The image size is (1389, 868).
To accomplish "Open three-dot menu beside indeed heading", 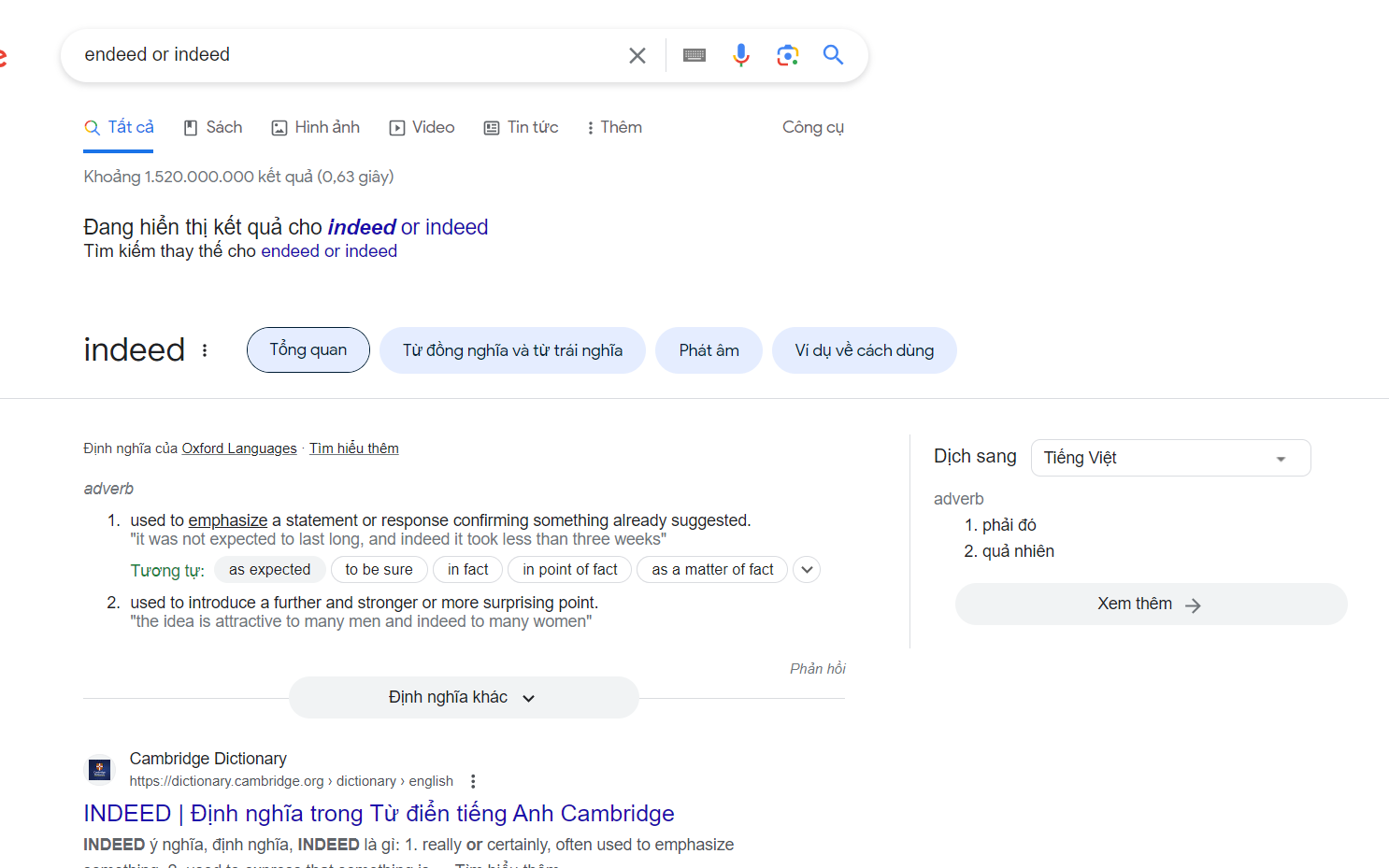I will coord(205,350).
